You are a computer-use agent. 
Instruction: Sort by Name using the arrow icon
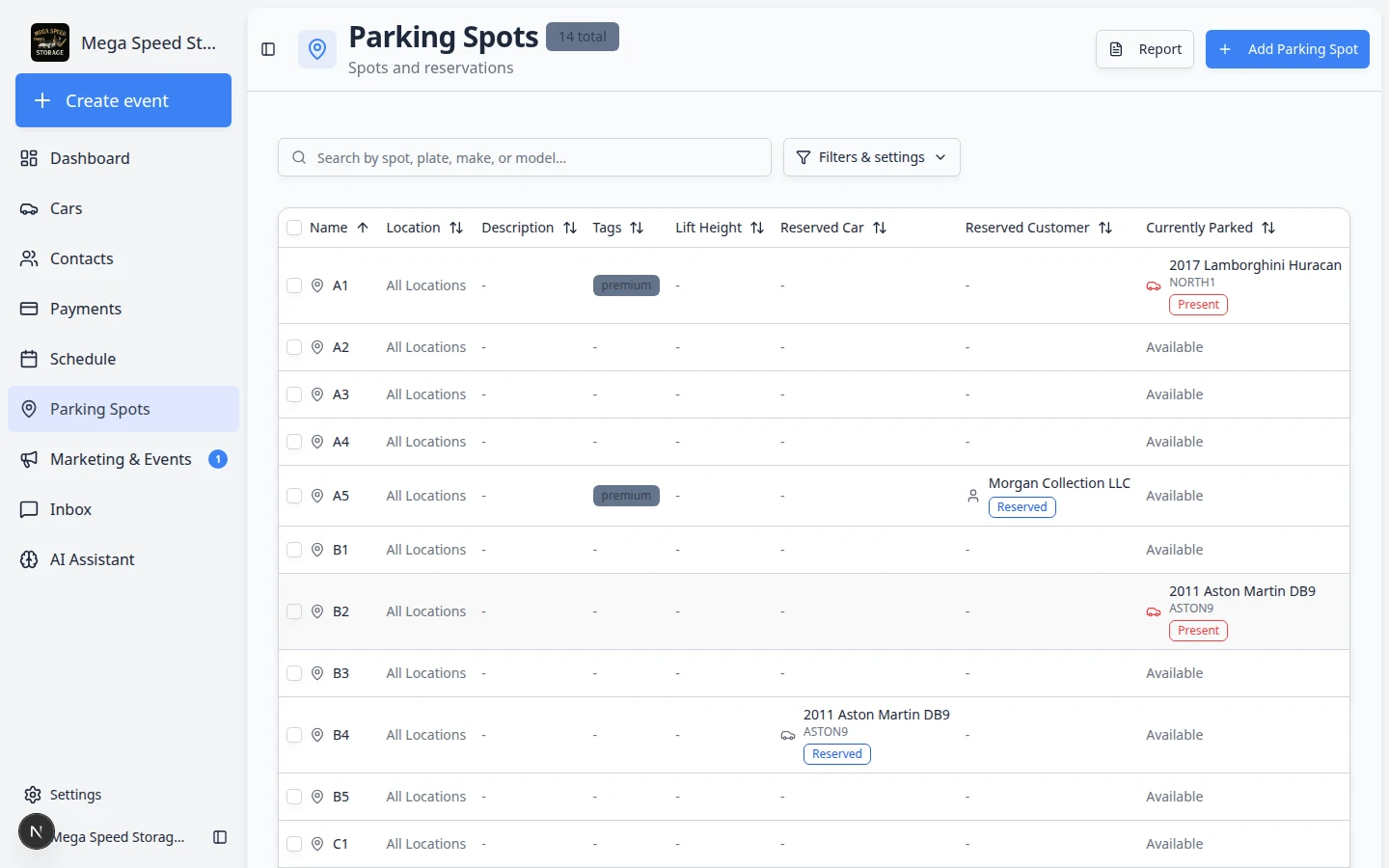click(x=363, y=228)
